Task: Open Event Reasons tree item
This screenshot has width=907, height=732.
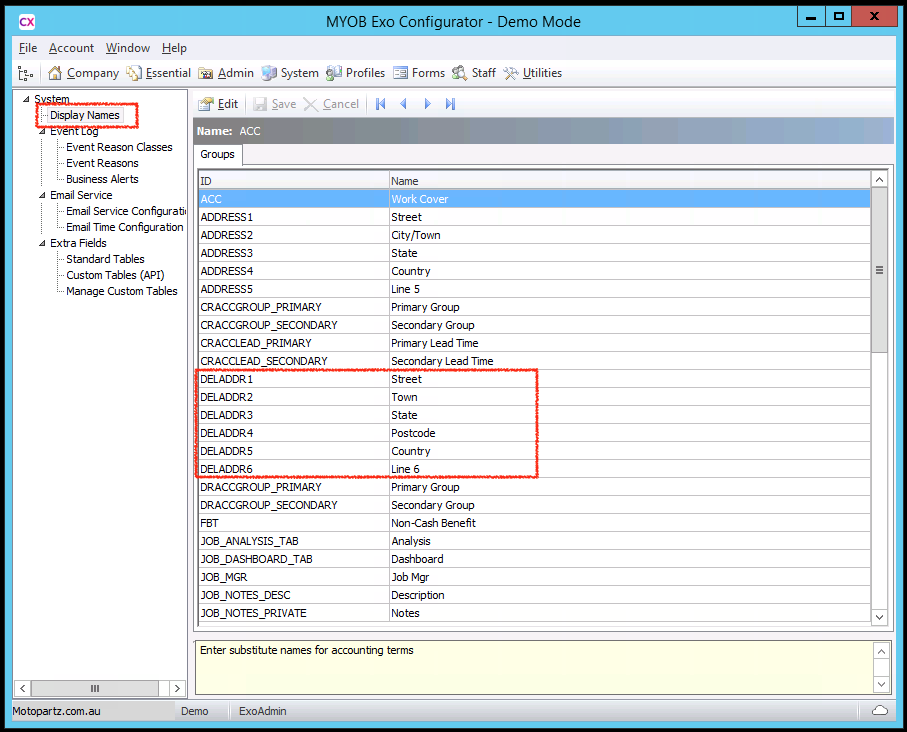Action: coord(102,163)
